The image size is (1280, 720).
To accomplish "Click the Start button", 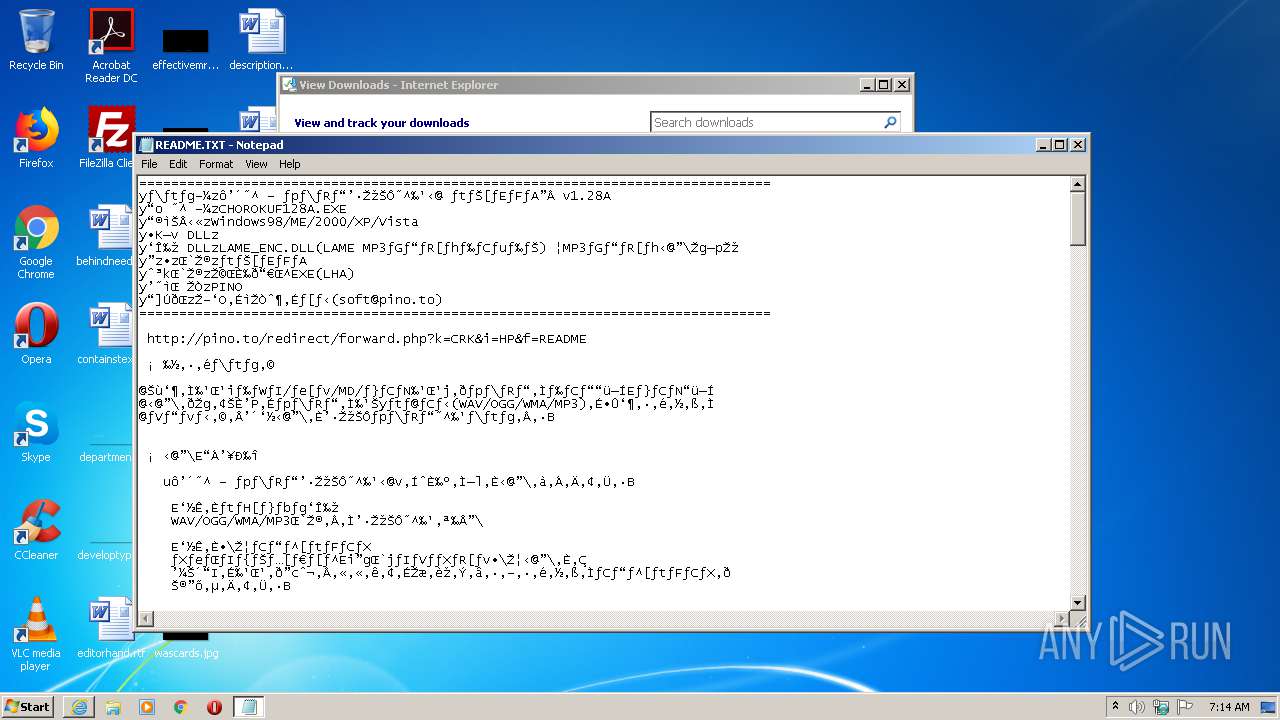I will tap(28, 706).
